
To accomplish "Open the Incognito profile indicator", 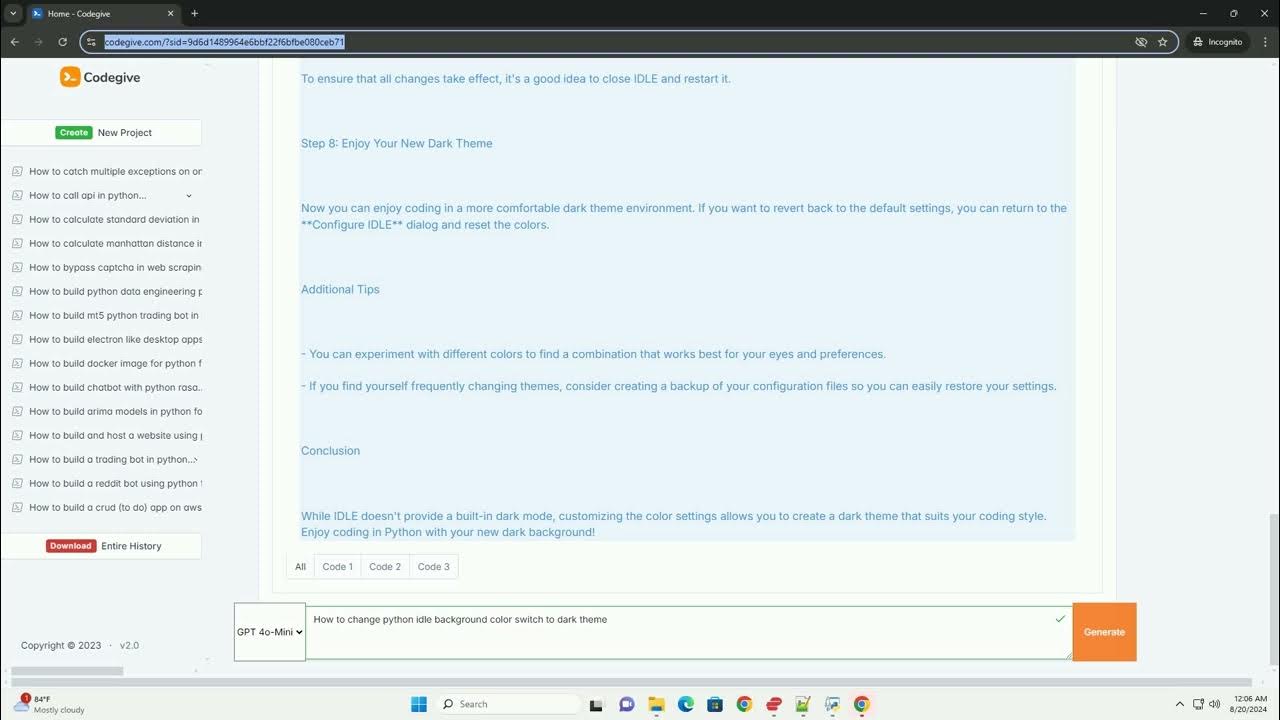I will pyautogui.click(x=1217, y=42).
